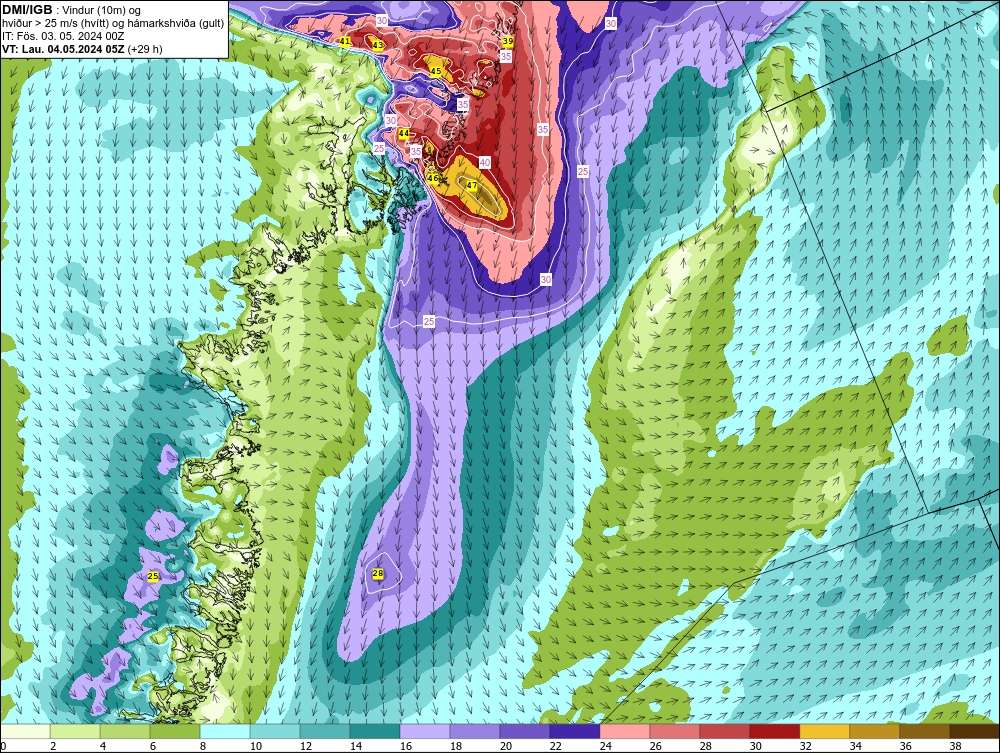Click the green 4–6 m/s legend swatch
Image resolution: width=1000 pixels, height=753 pixels.
(125, 731)
